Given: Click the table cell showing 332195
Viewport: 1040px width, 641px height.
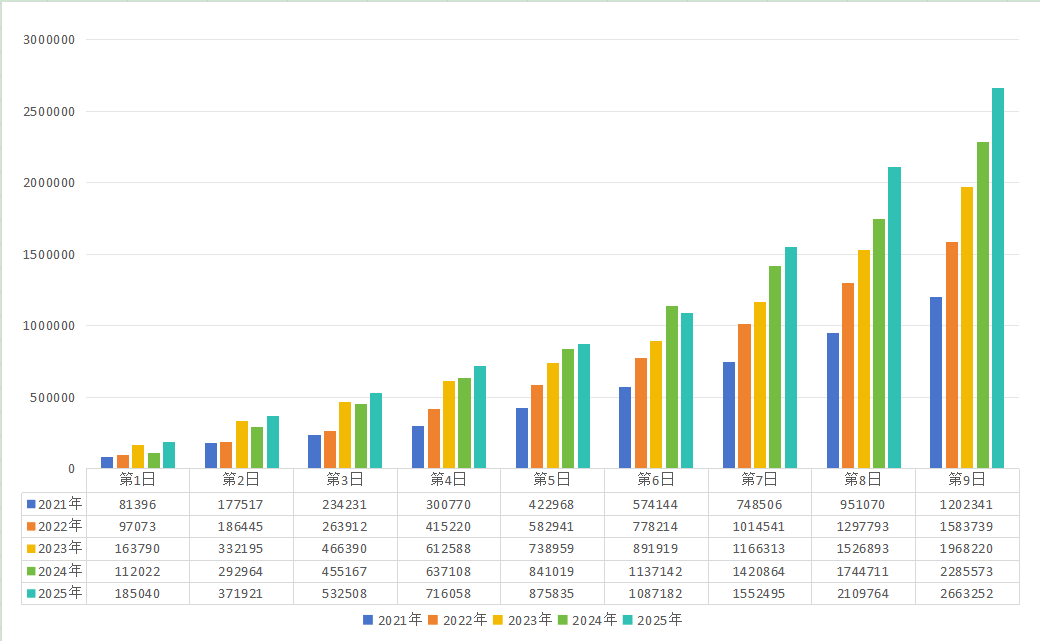Looking at the screenshot, I should coord(241,549).
